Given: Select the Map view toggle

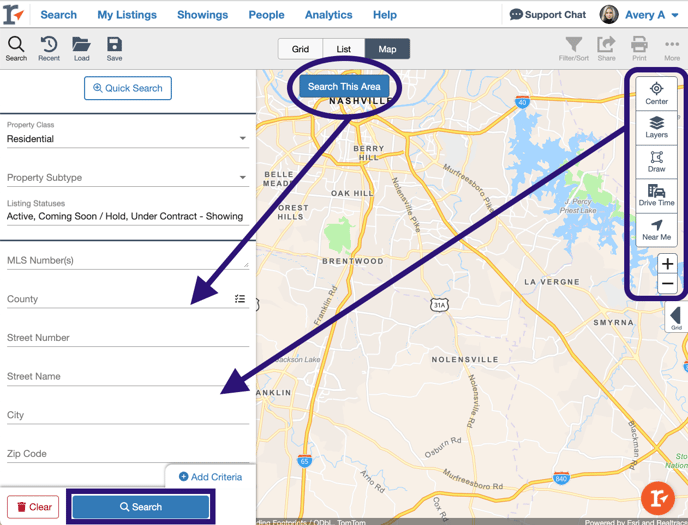Looking at the screenshot, I should tap(387, 49).
